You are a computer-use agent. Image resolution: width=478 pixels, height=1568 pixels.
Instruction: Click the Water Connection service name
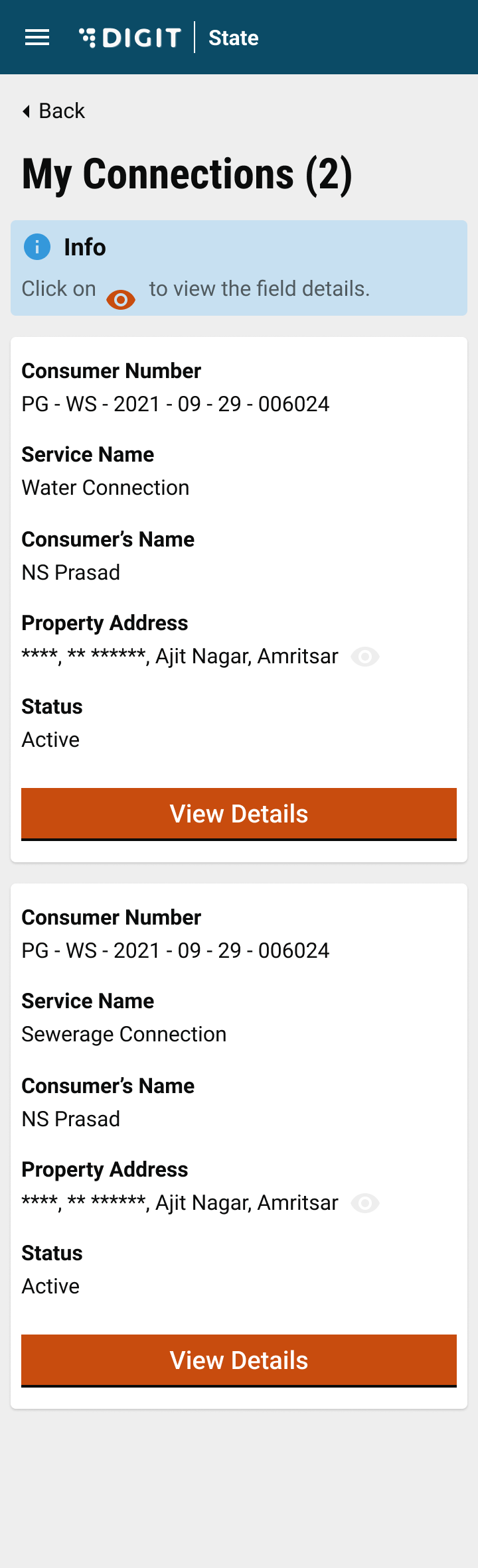[106, 488]
